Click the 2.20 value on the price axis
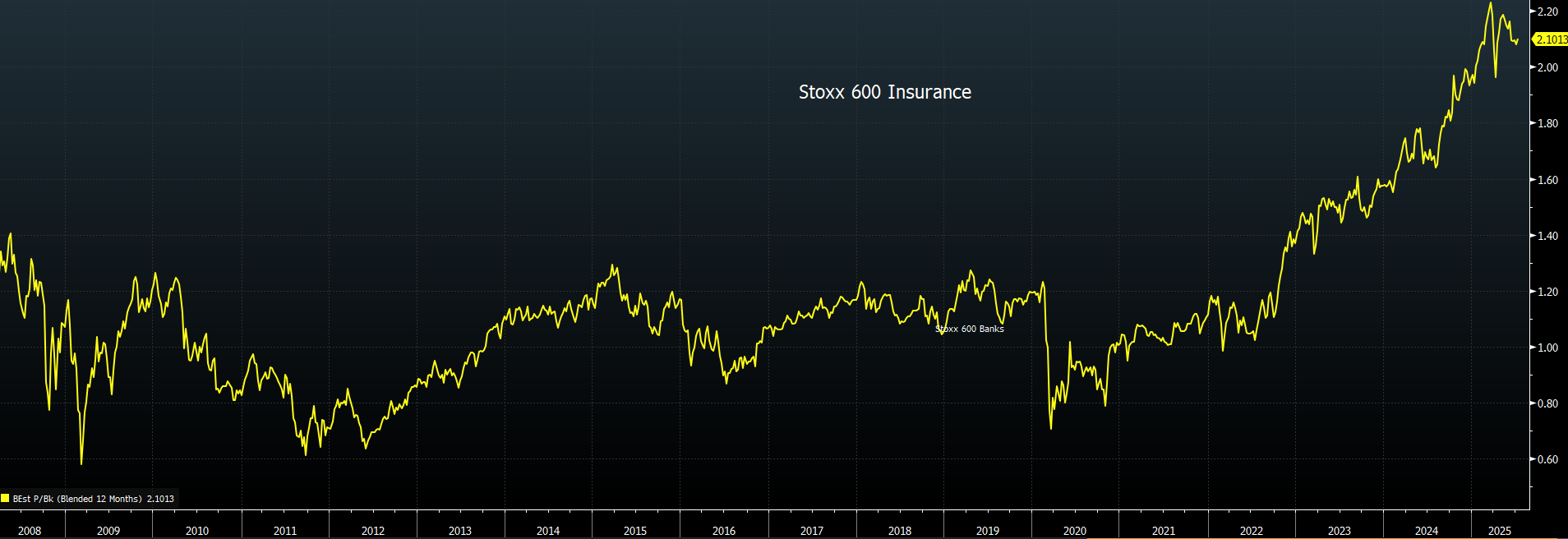 [1547, 12]
